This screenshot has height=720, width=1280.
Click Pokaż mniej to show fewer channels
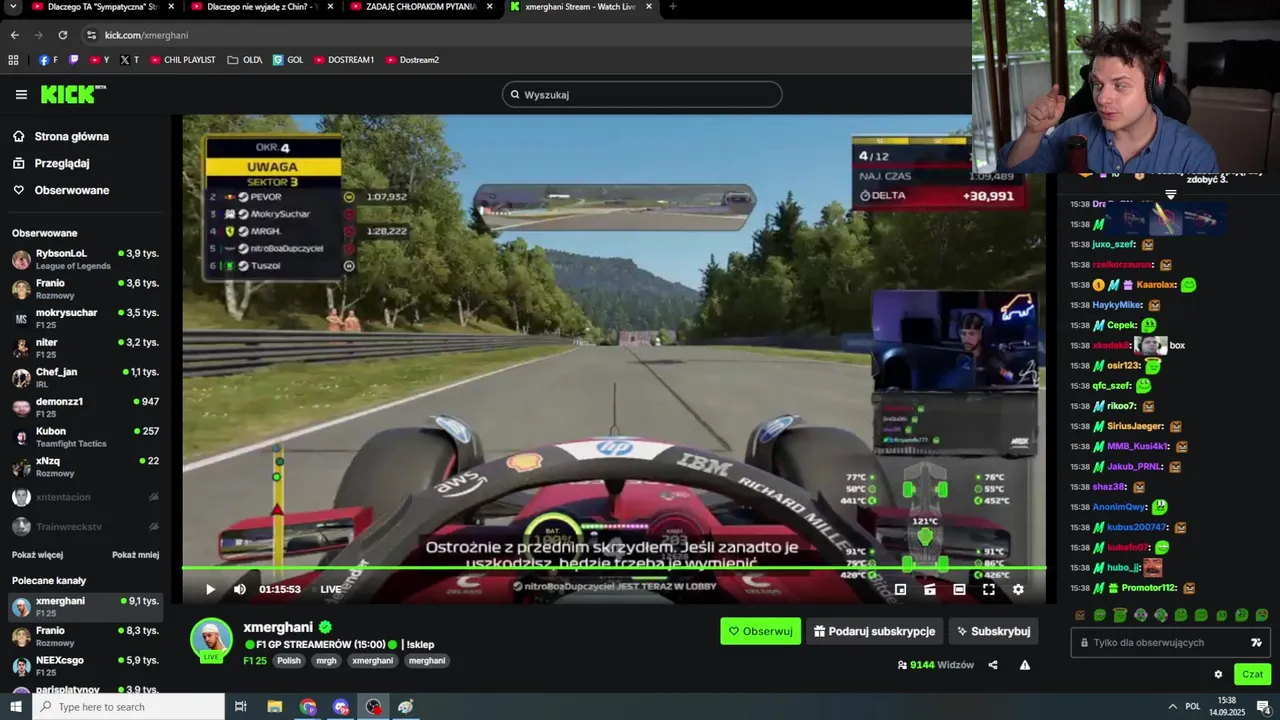click(x=135, y=555)
